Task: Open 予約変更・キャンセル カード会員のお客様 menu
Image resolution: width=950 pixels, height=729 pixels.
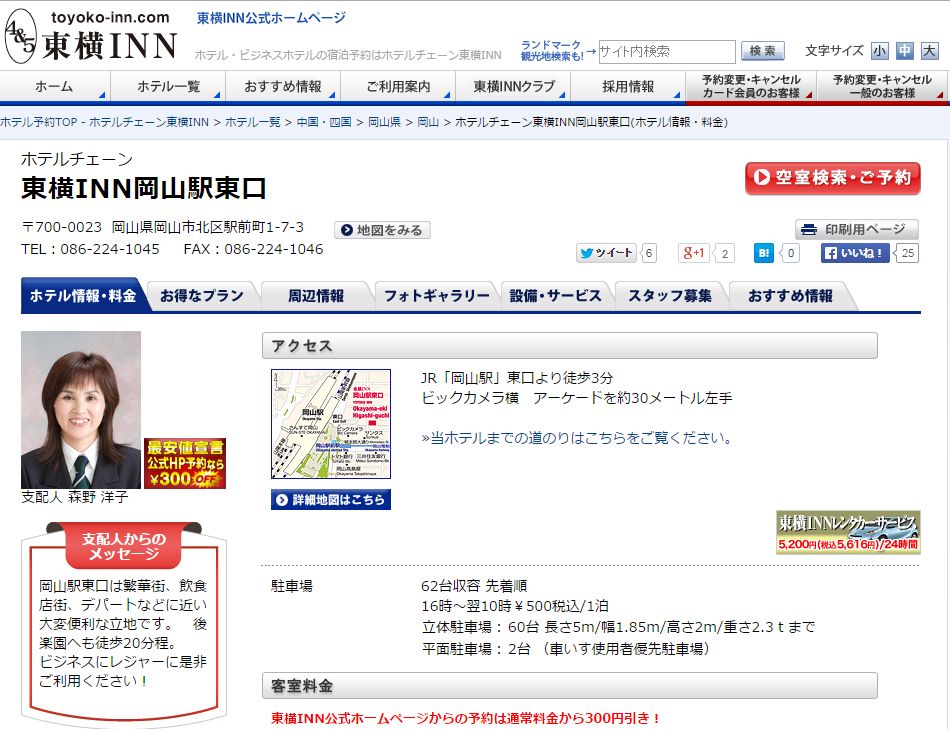Action: (751, 87)
